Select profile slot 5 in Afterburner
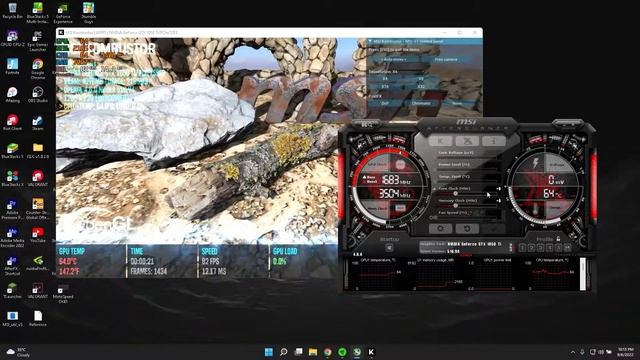The width and height of the screenshot is (640, 360). [x=558, y=248]
